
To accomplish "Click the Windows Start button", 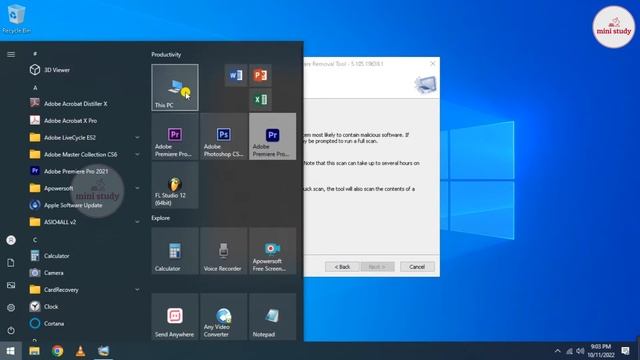I will click(11, 351).
